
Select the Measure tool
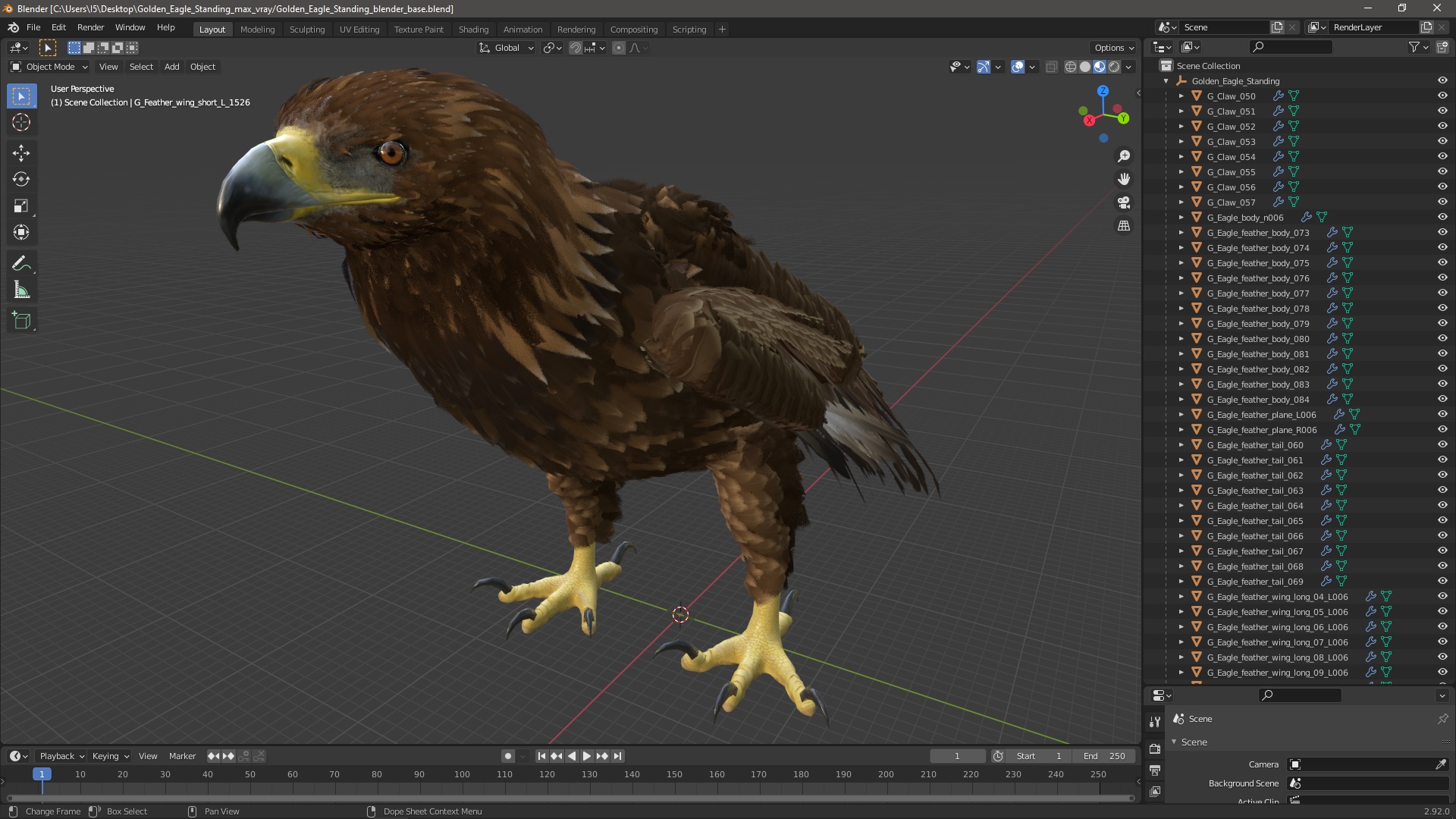click(x=21, y=290)
